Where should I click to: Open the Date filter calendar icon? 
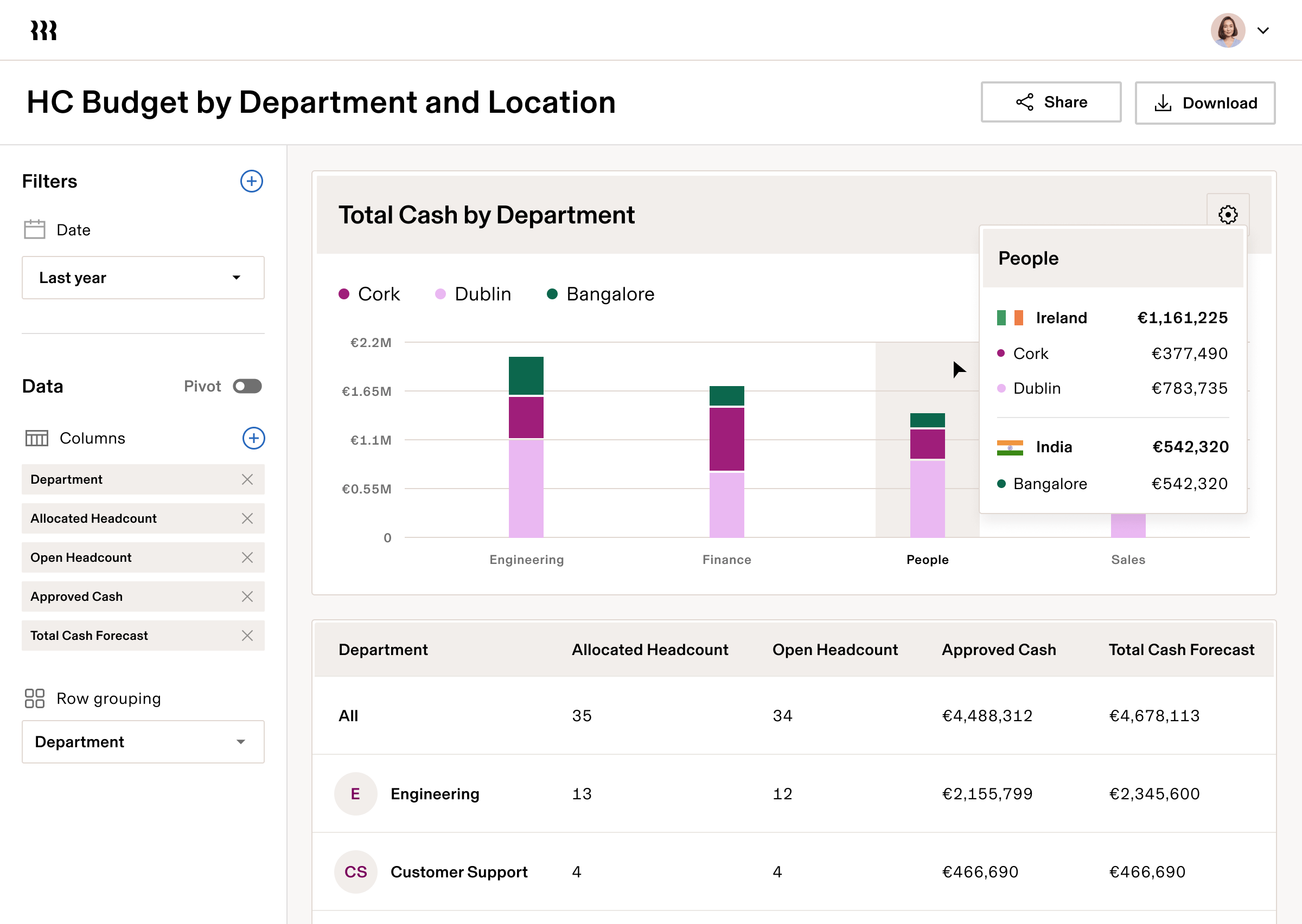[34, 229]
